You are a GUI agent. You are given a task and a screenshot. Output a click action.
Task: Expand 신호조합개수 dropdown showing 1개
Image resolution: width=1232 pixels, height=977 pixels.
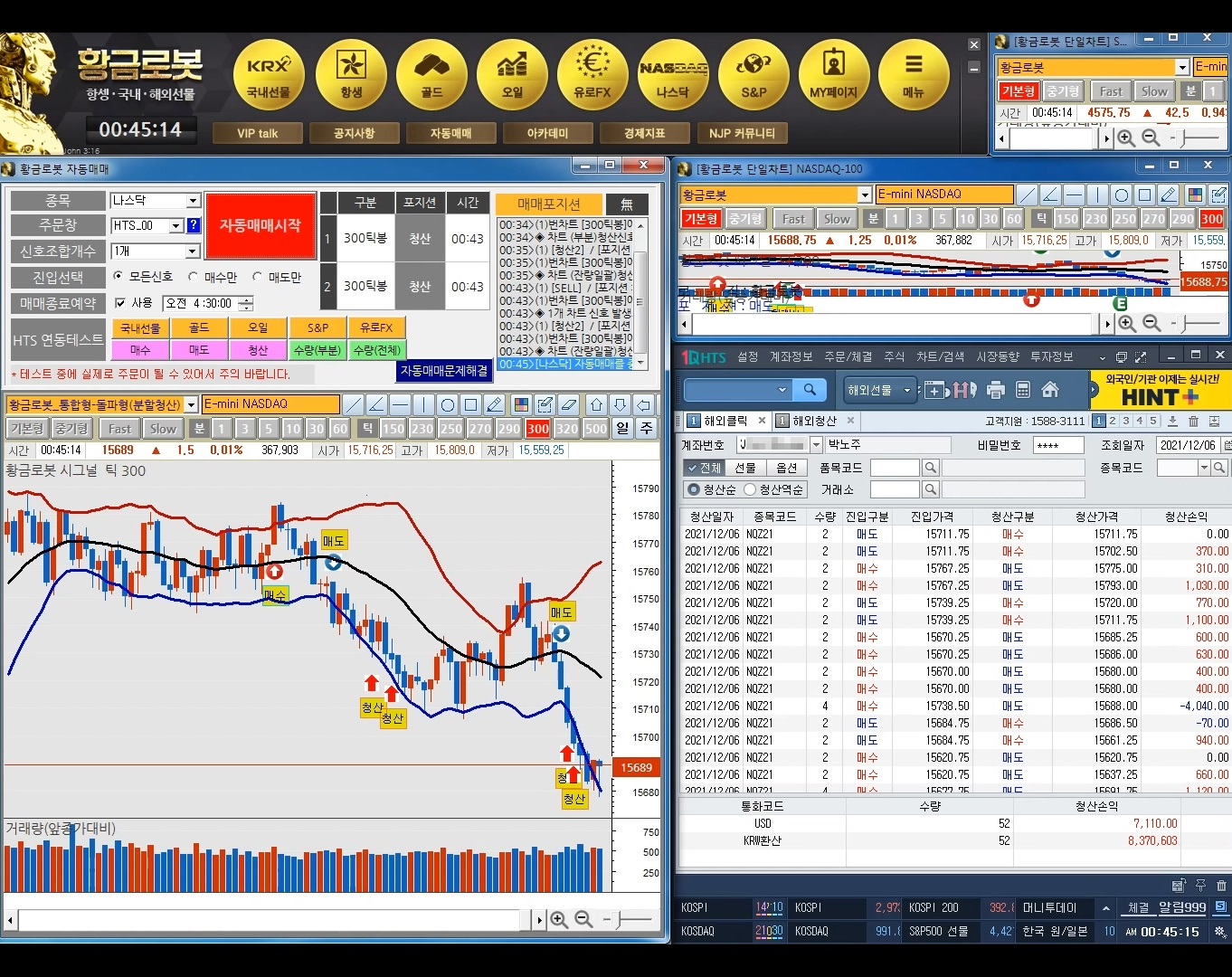[x=193, y=251]
